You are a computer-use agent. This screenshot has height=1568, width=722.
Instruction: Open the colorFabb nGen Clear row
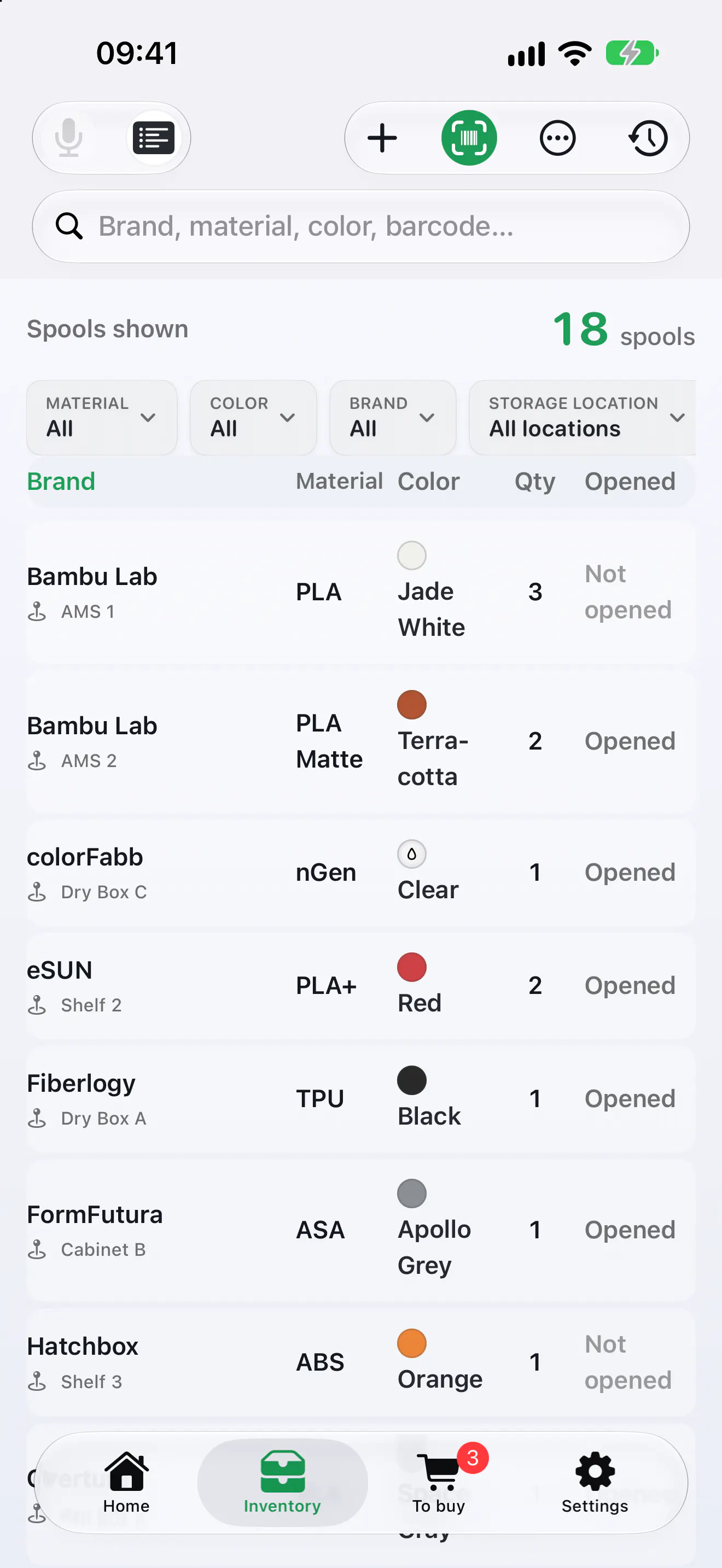coord(361,873)
